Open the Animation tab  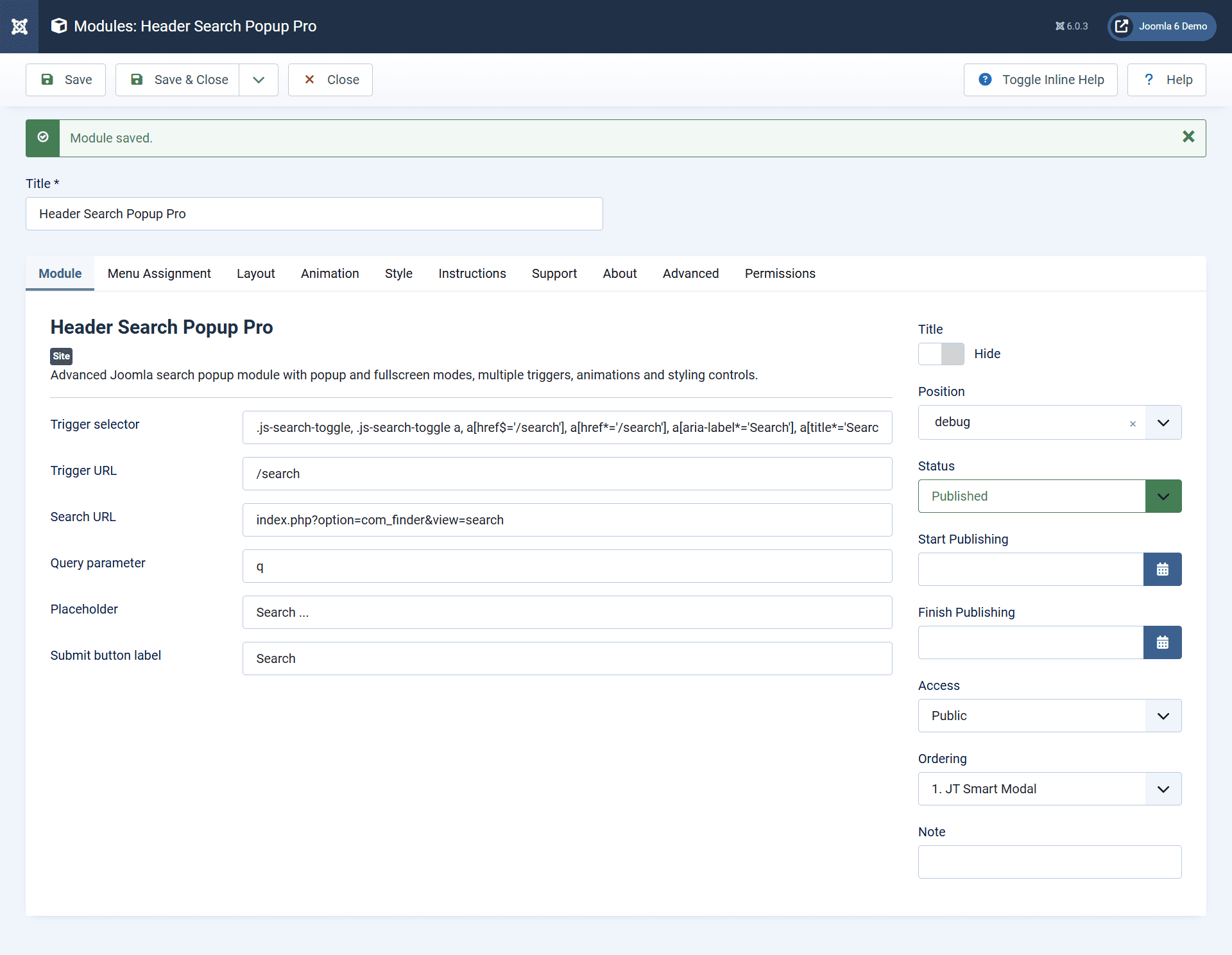click(329, 273)
